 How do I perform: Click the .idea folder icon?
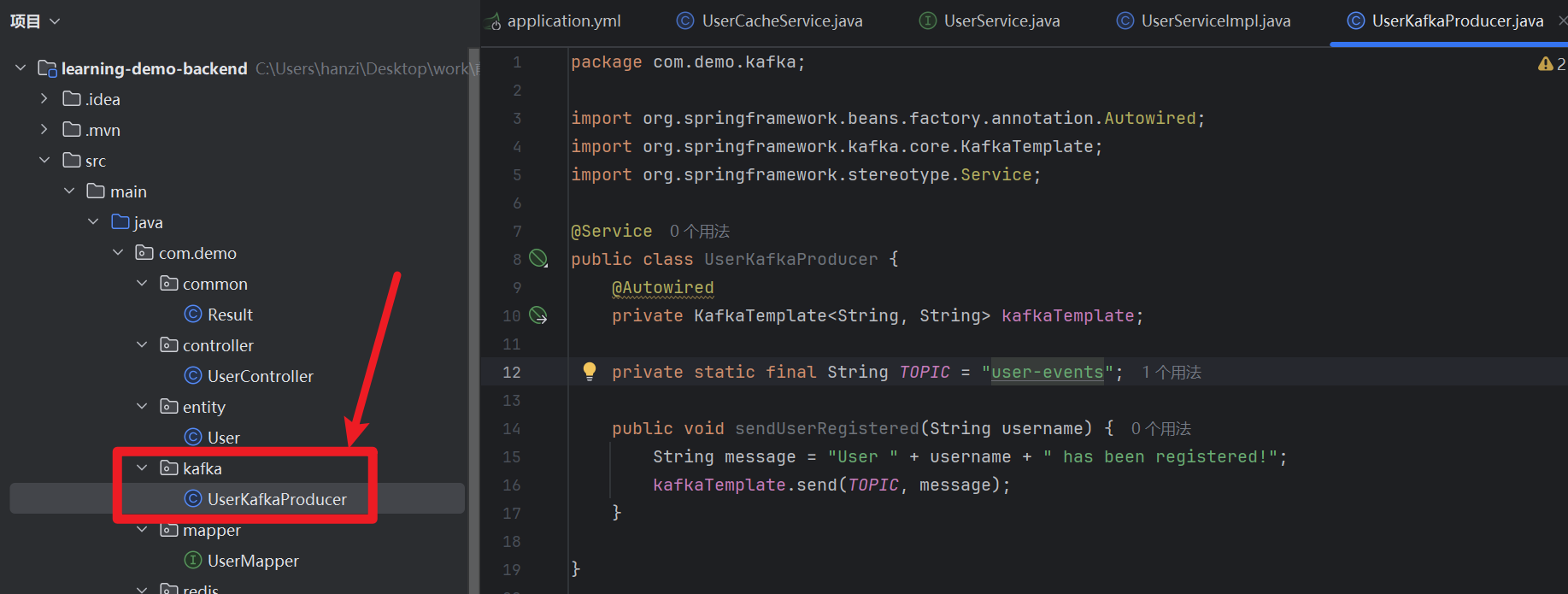point(72,99)
